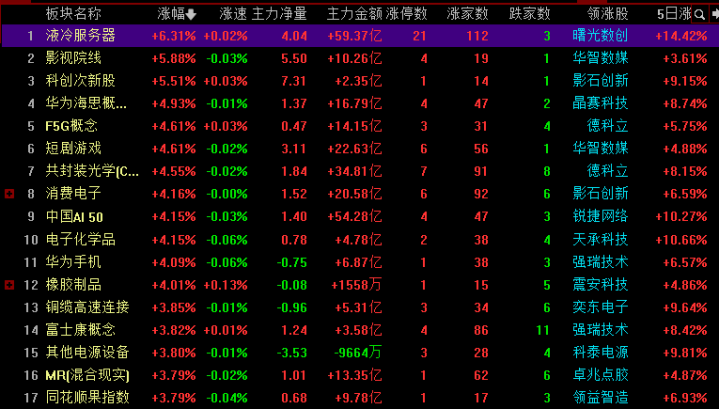Viewport: 719px width, 409px height.
Task: Open leading stock 强瑞技术 in 富士康概念 row
Action: tap(600, 330)
